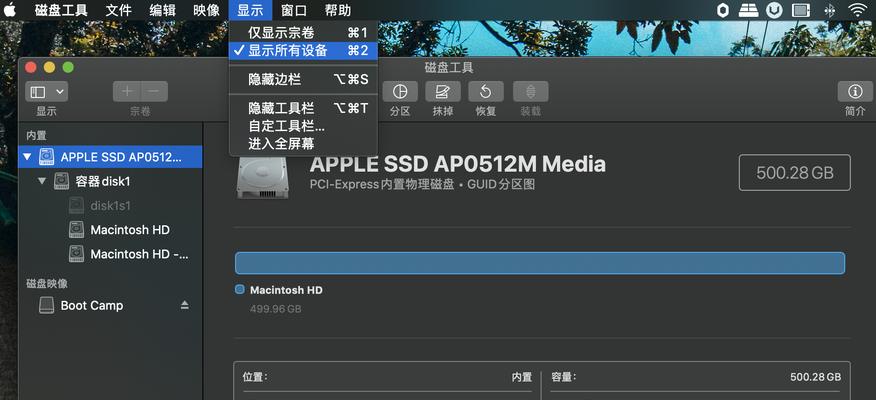Choose 仅显示宗卷 from the menu
The height and width of the screenshot is (400, 876).
tap(303, 33)
